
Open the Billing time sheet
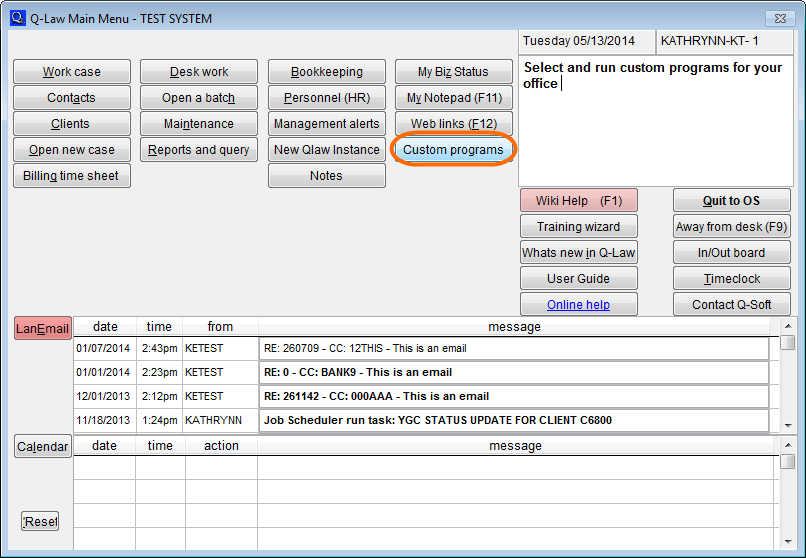coord(71,176)
